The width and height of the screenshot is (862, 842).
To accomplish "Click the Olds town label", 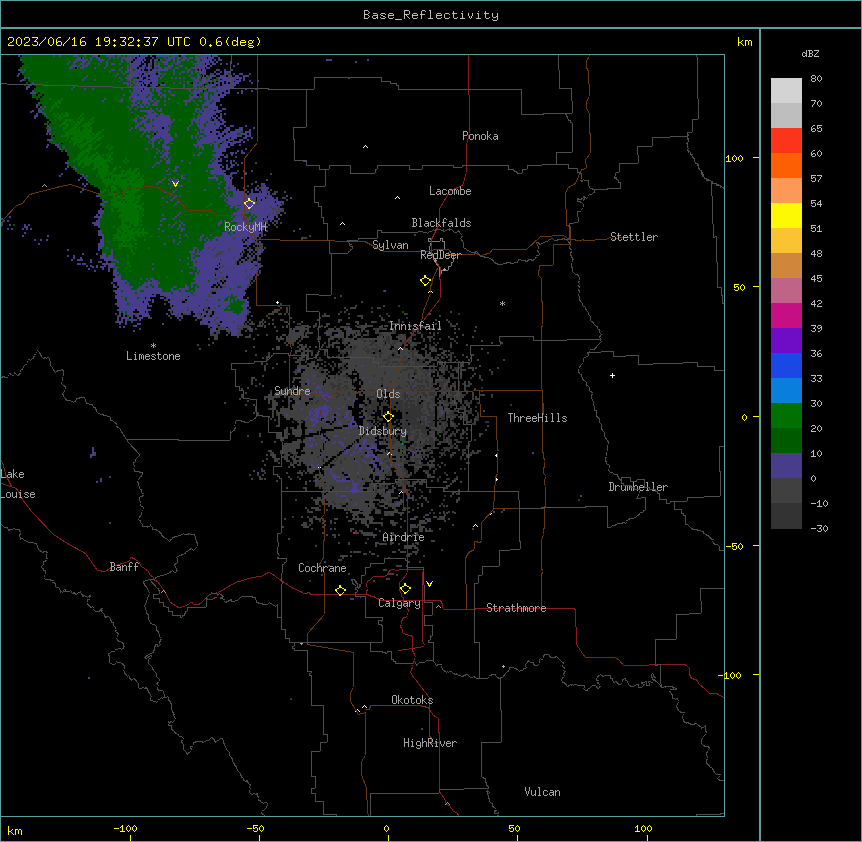I will pos(388,394).
